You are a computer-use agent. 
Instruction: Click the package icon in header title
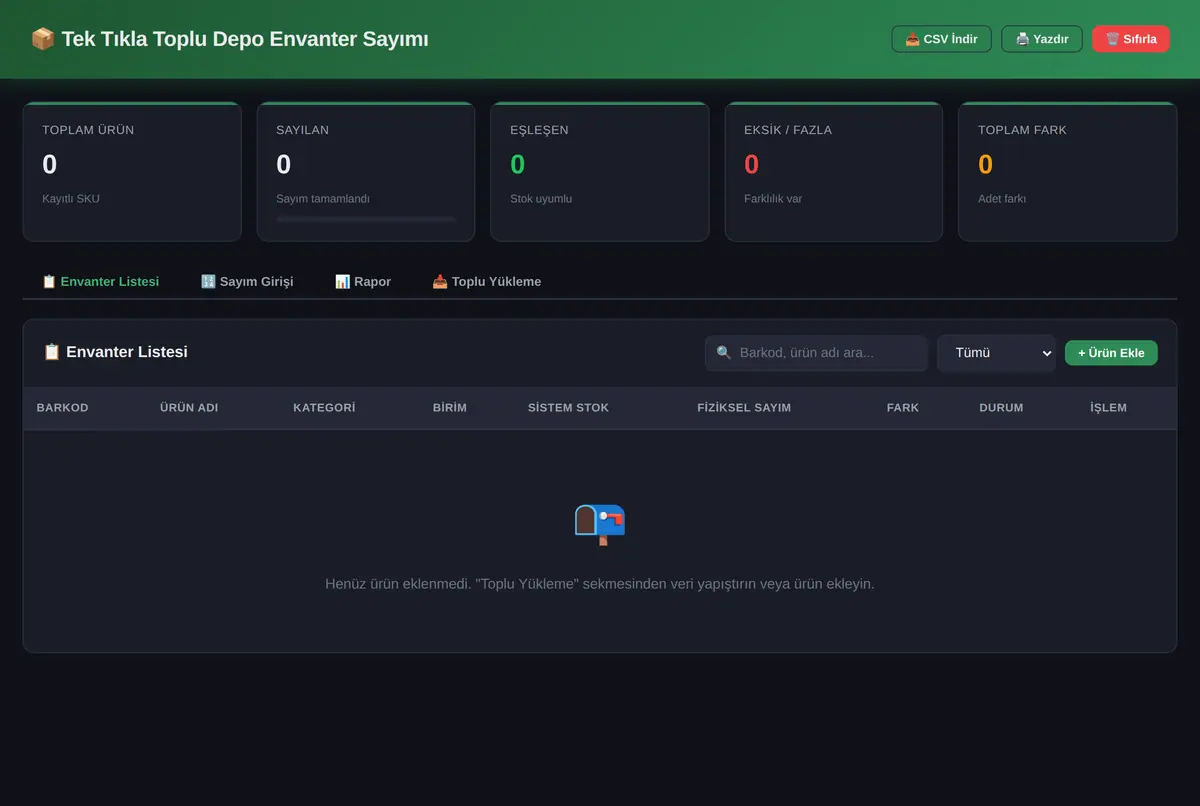[43, 39]
